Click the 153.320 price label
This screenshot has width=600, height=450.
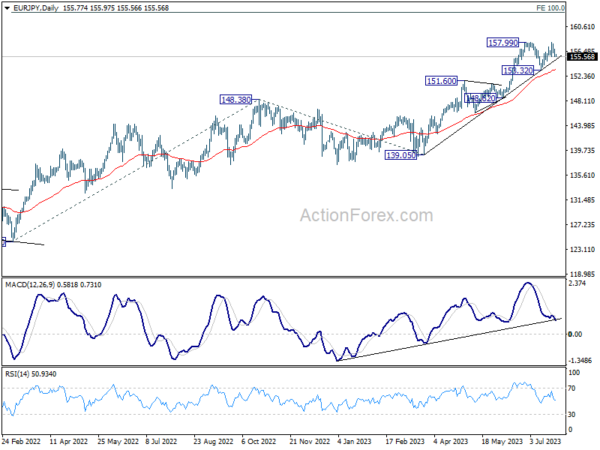point(518,70)
